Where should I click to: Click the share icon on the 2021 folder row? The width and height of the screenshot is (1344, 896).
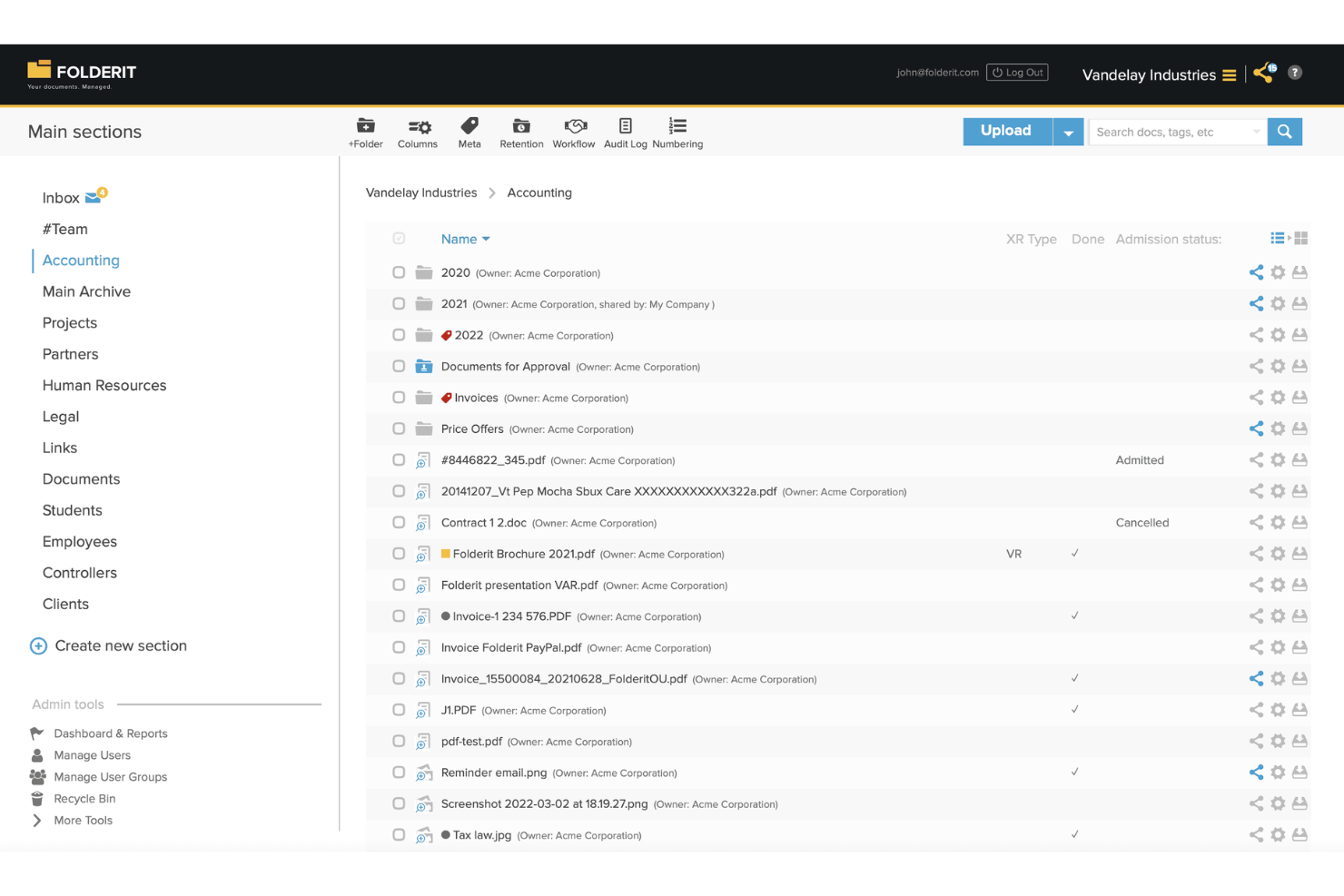click(1256, 303)
